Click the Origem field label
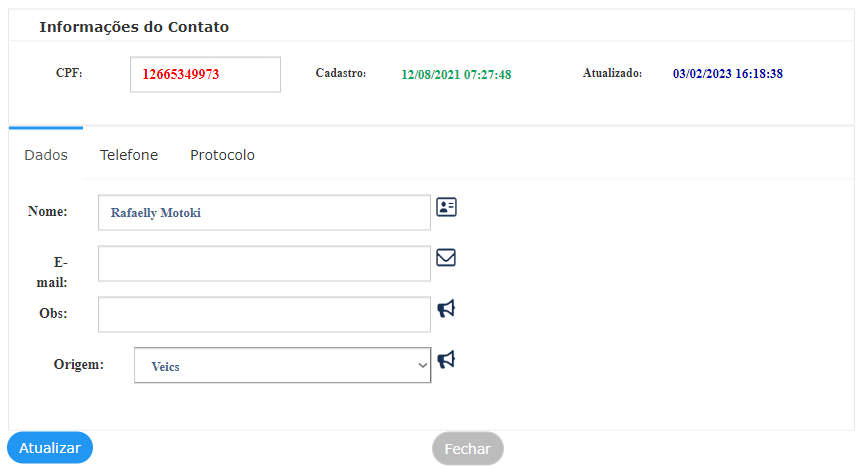860x474 pixels. pyautogui.click(x=78, y=364)
